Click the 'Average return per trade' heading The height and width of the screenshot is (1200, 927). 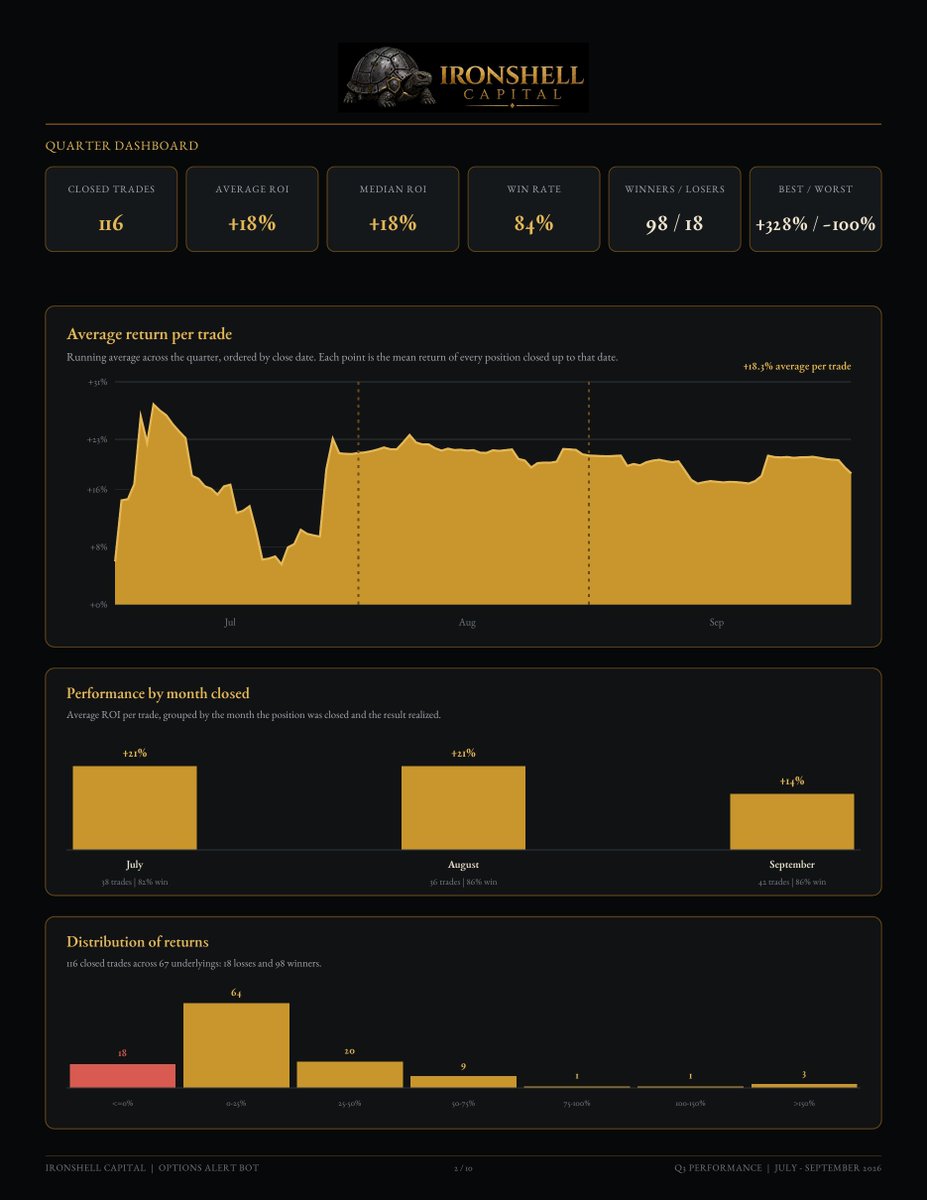click(x=149, y=334)
